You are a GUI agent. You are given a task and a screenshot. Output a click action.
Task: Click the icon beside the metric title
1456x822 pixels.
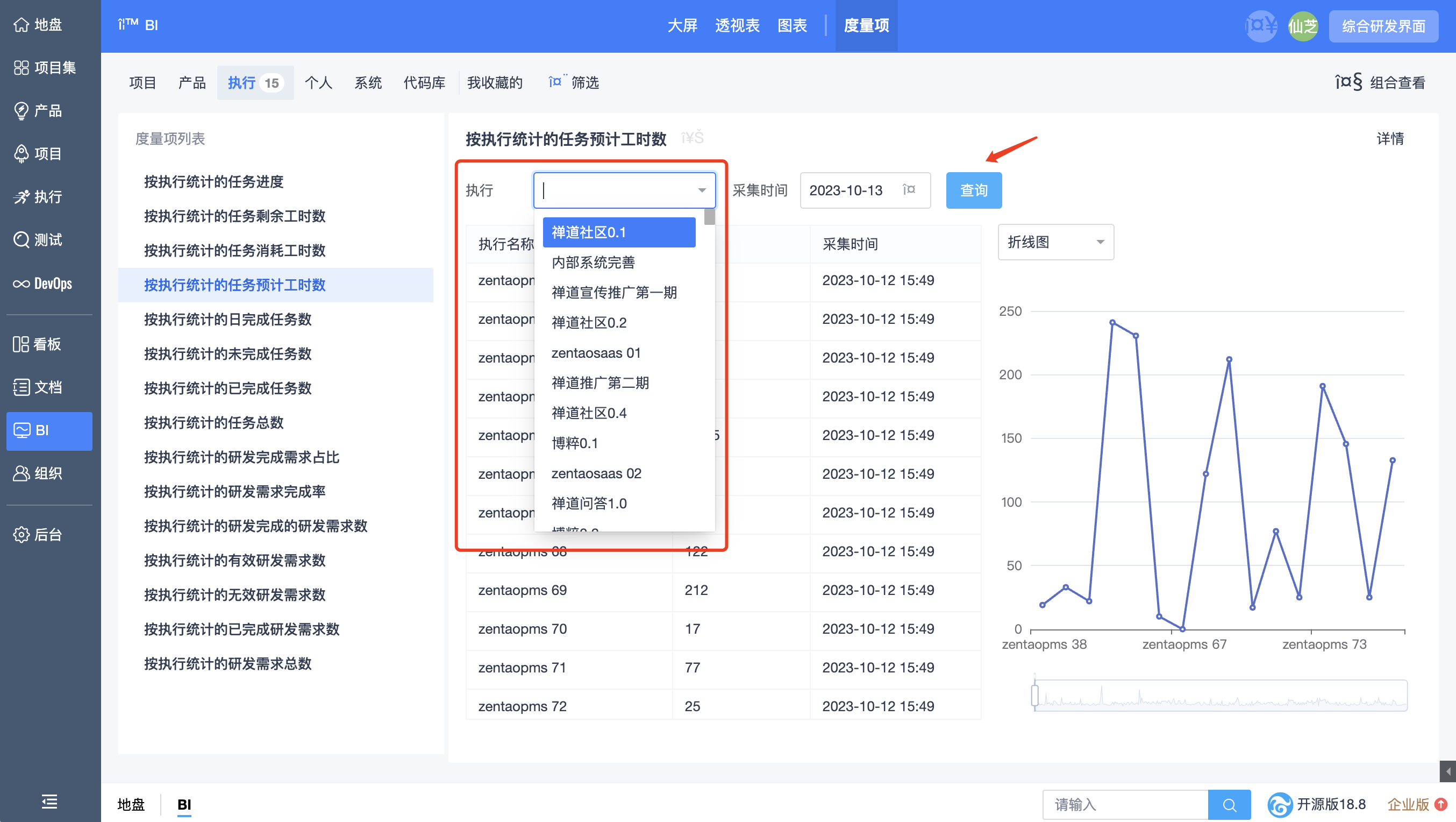(693, 138)
